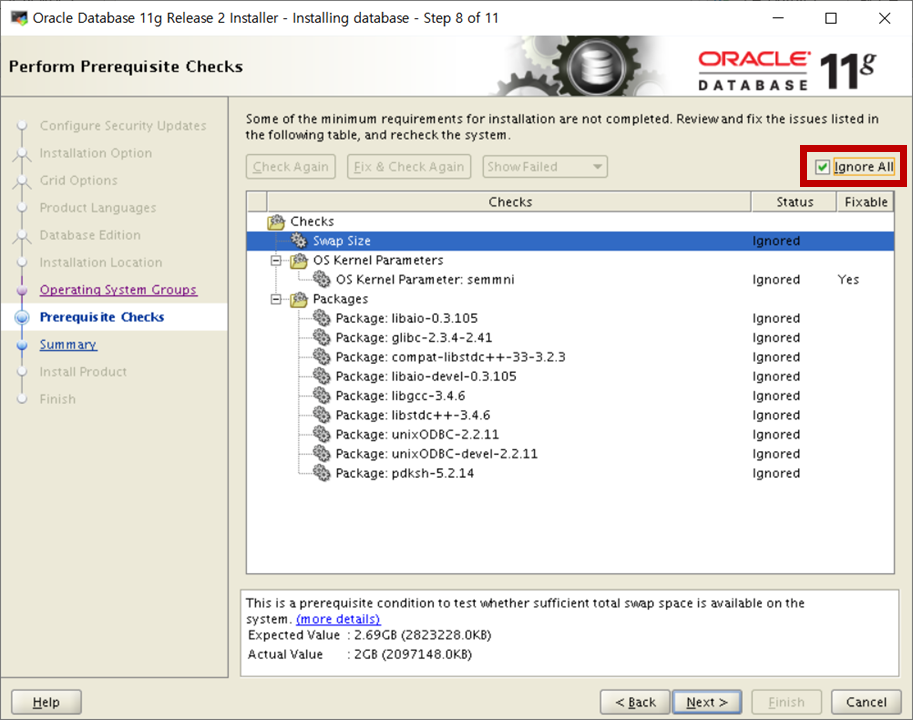Viewport: 913px width, 720px height.
Task: Click the Prerequisite Checks step marker in the sidebar
Action: click(22, 317)
